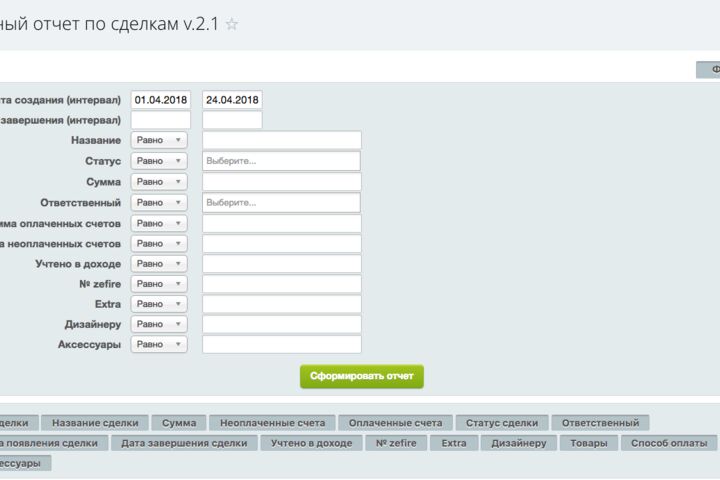Click the Дата завершения сделки column button

pos(184,443)
